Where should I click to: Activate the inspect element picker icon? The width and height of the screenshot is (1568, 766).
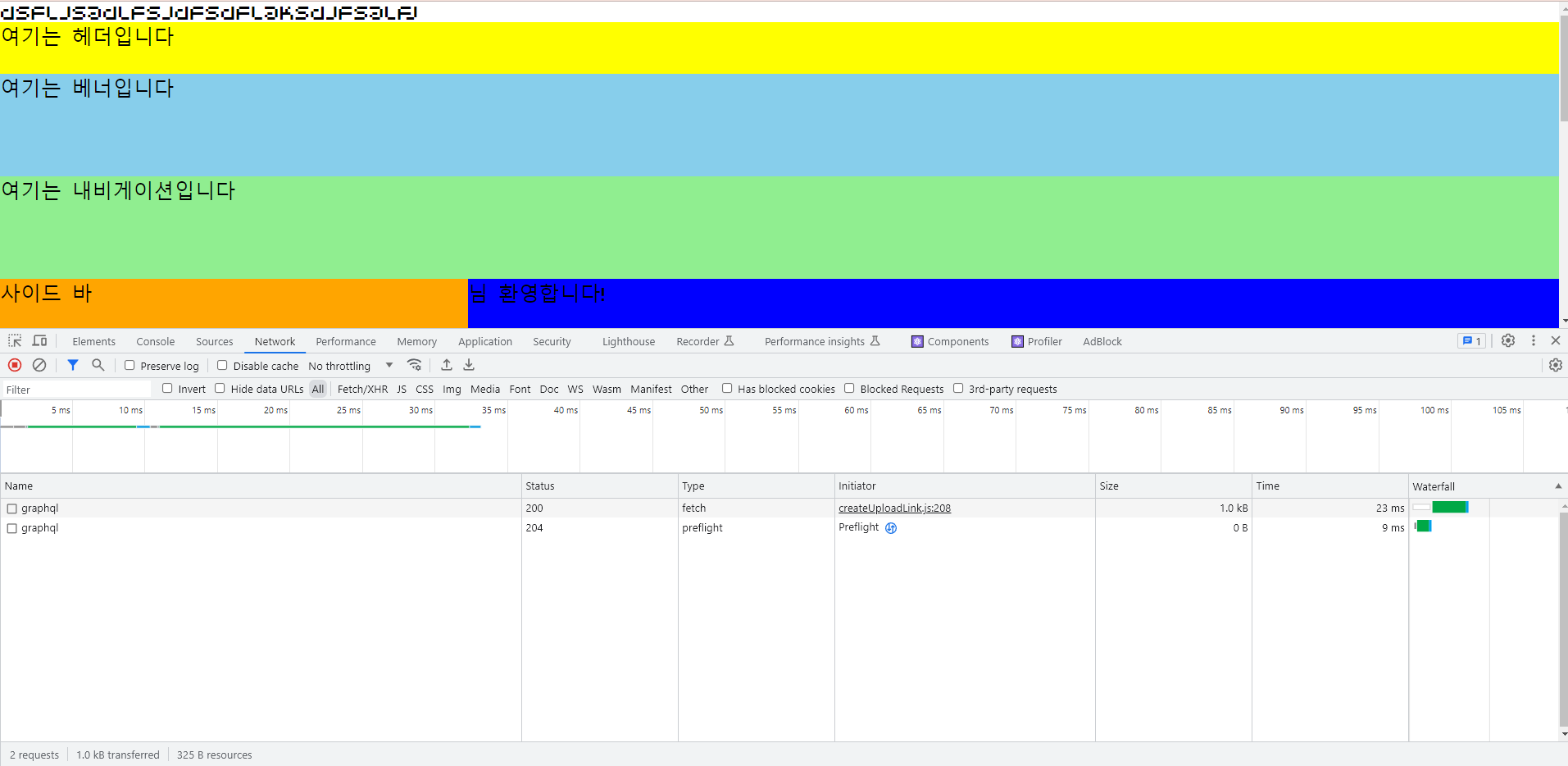tap(15, 340)
